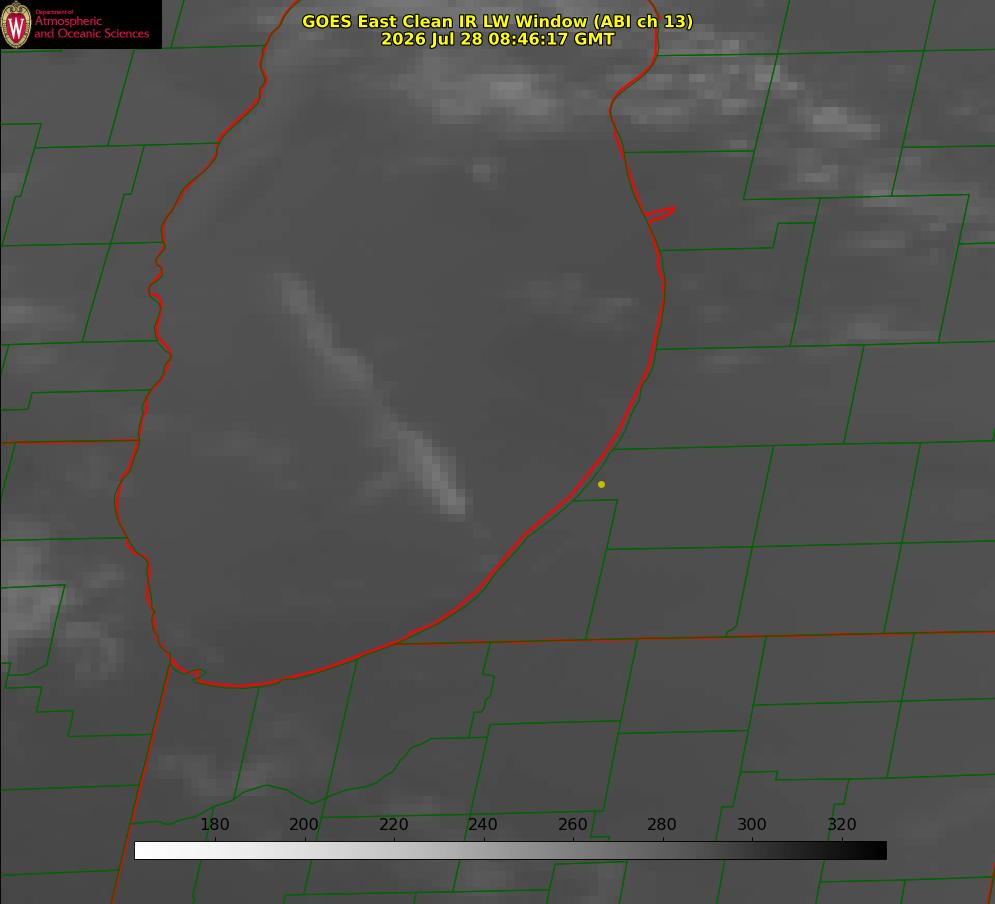Open the Atmospheric and Oceanic Sciences link text
995x904 pixels.
pyautogui.click(x=92, y=27)
